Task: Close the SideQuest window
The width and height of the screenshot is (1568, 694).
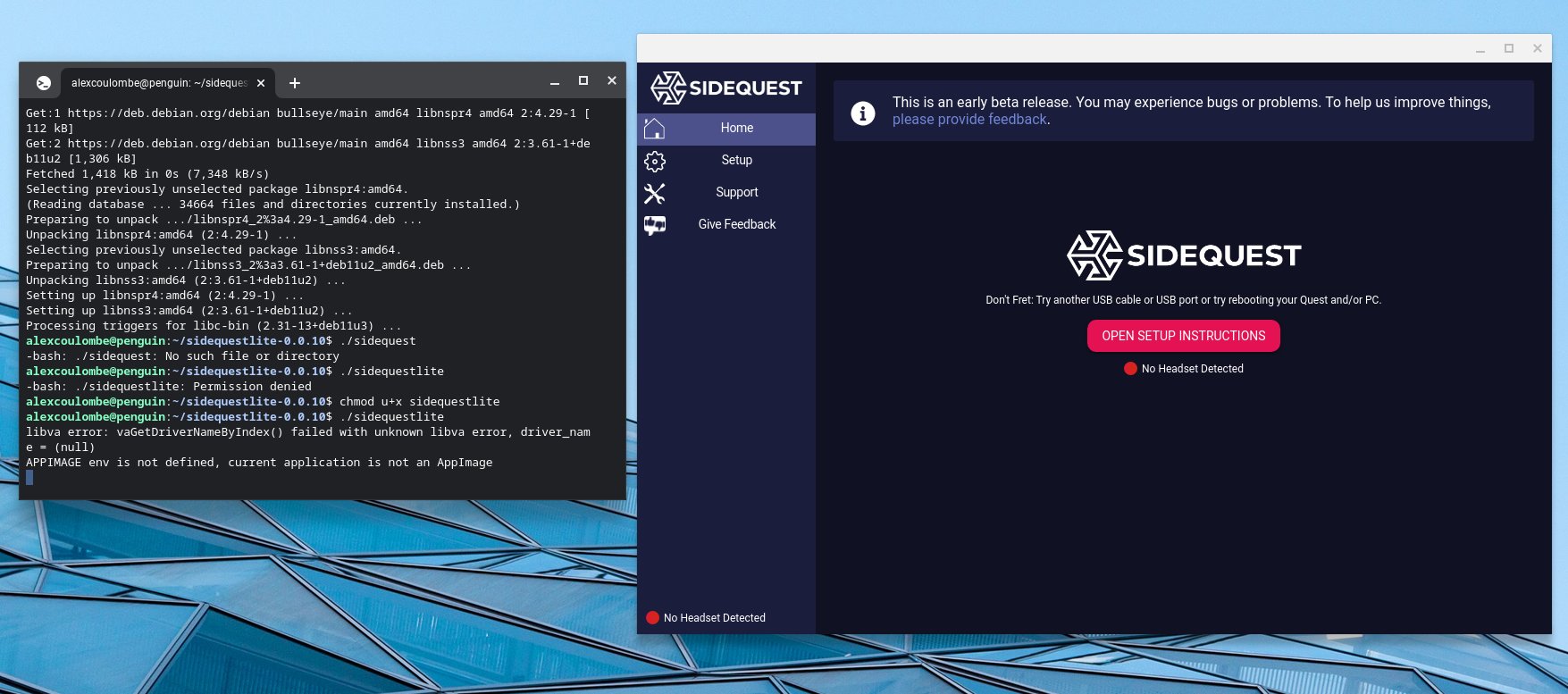Action: click(x=1538, y=48)
